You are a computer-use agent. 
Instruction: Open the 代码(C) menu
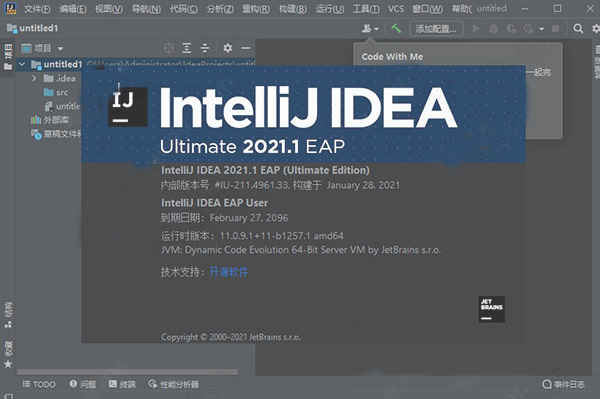tap(184, 8)
